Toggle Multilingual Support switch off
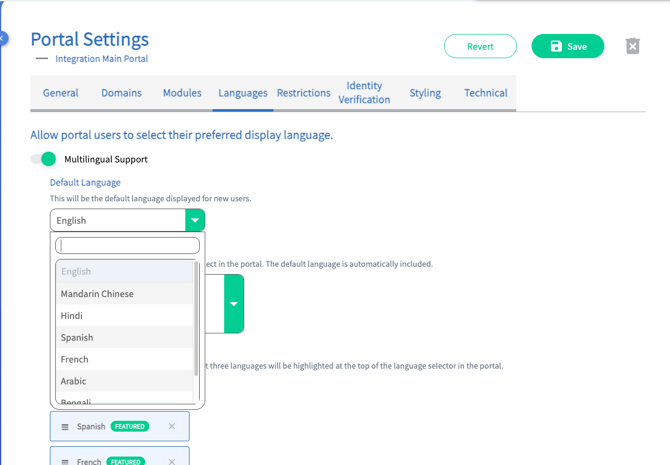Image resolution: width=670 pixels, height=465 pixels. (x=44, y=159)
